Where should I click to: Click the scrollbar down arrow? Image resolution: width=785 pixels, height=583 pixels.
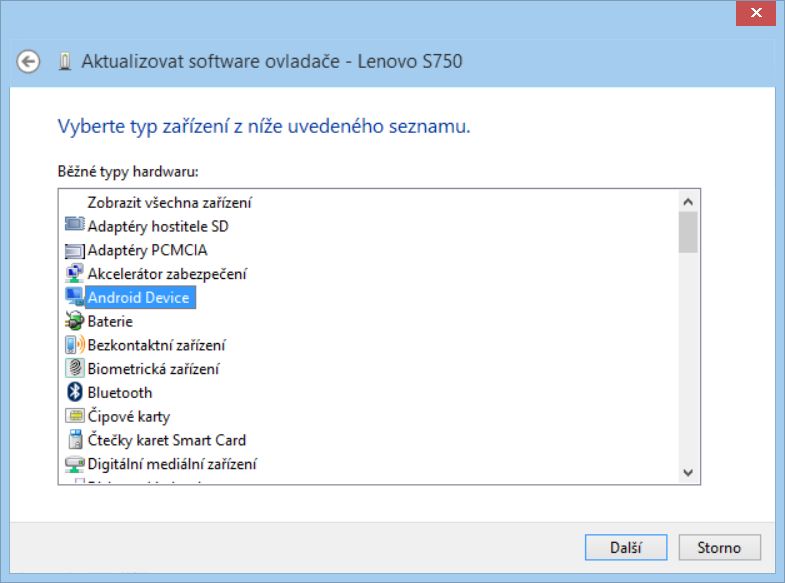(688, 472)
